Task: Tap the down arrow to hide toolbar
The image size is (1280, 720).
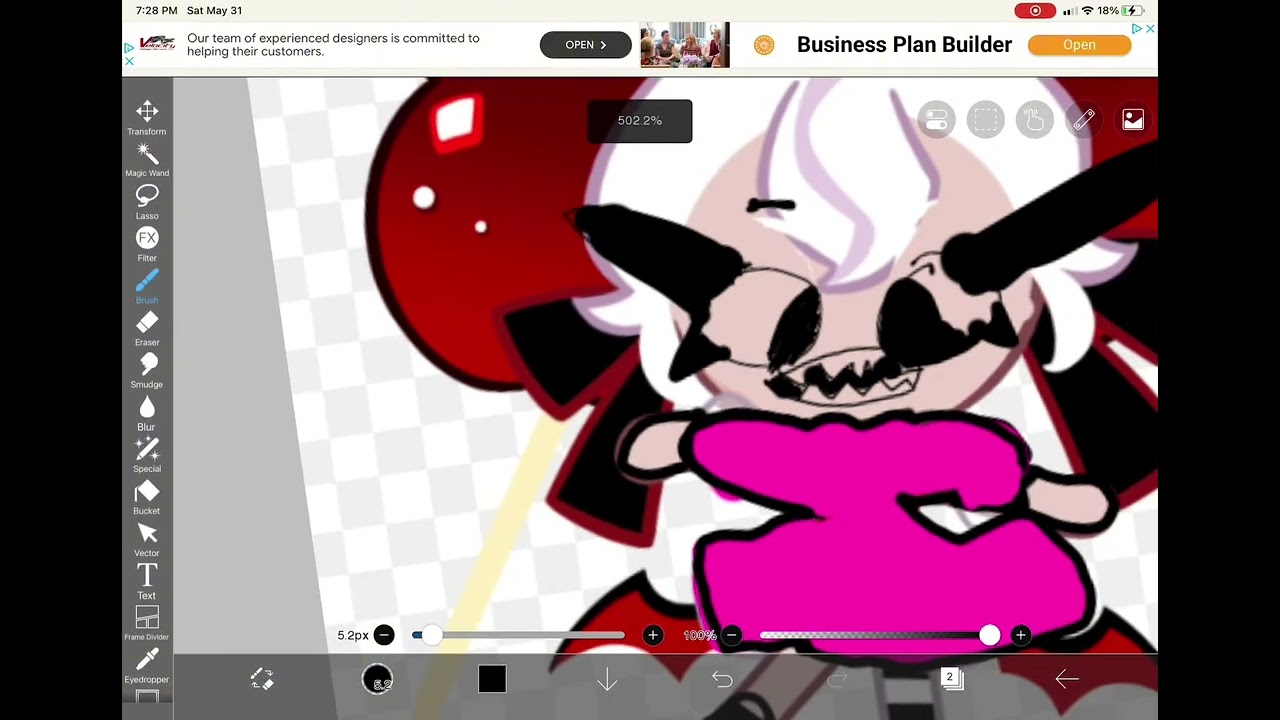Action: 607,679
